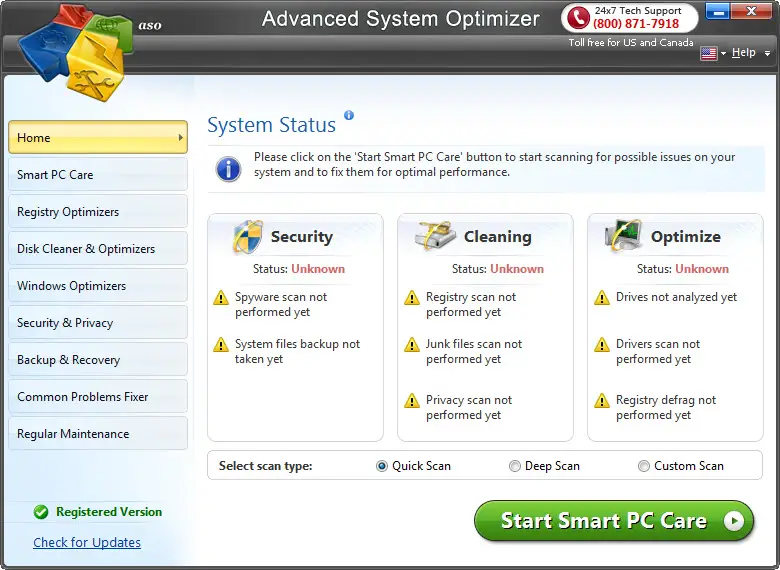Click warning icon beside System files backup
Viewport: 780px width, 570px height.
click(x=221, y=345)
